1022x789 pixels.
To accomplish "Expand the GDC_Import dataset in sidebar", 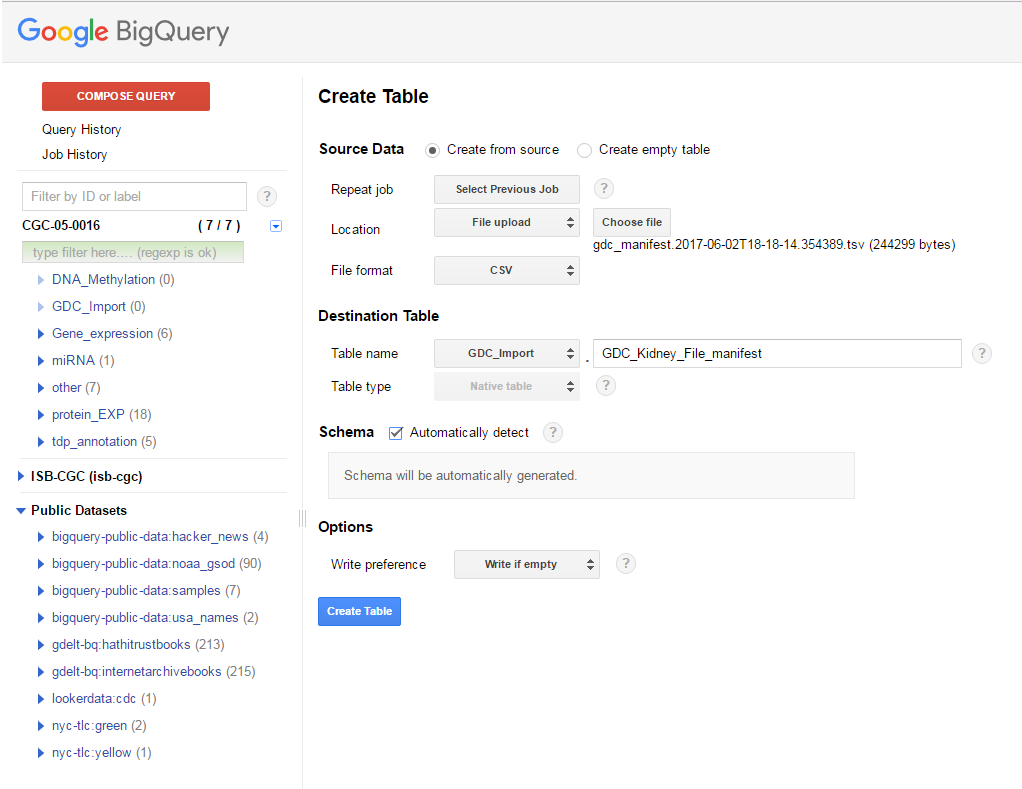I will coord(40,307).
